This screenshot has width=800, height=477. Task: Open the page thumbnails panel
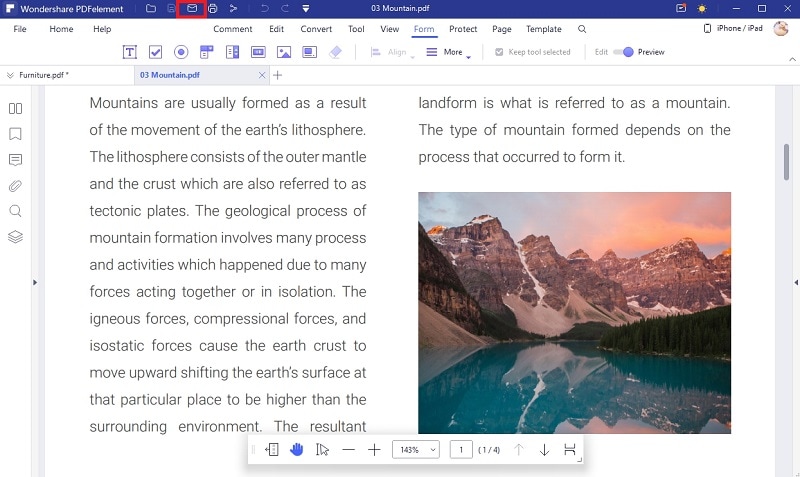click(15, 108)
